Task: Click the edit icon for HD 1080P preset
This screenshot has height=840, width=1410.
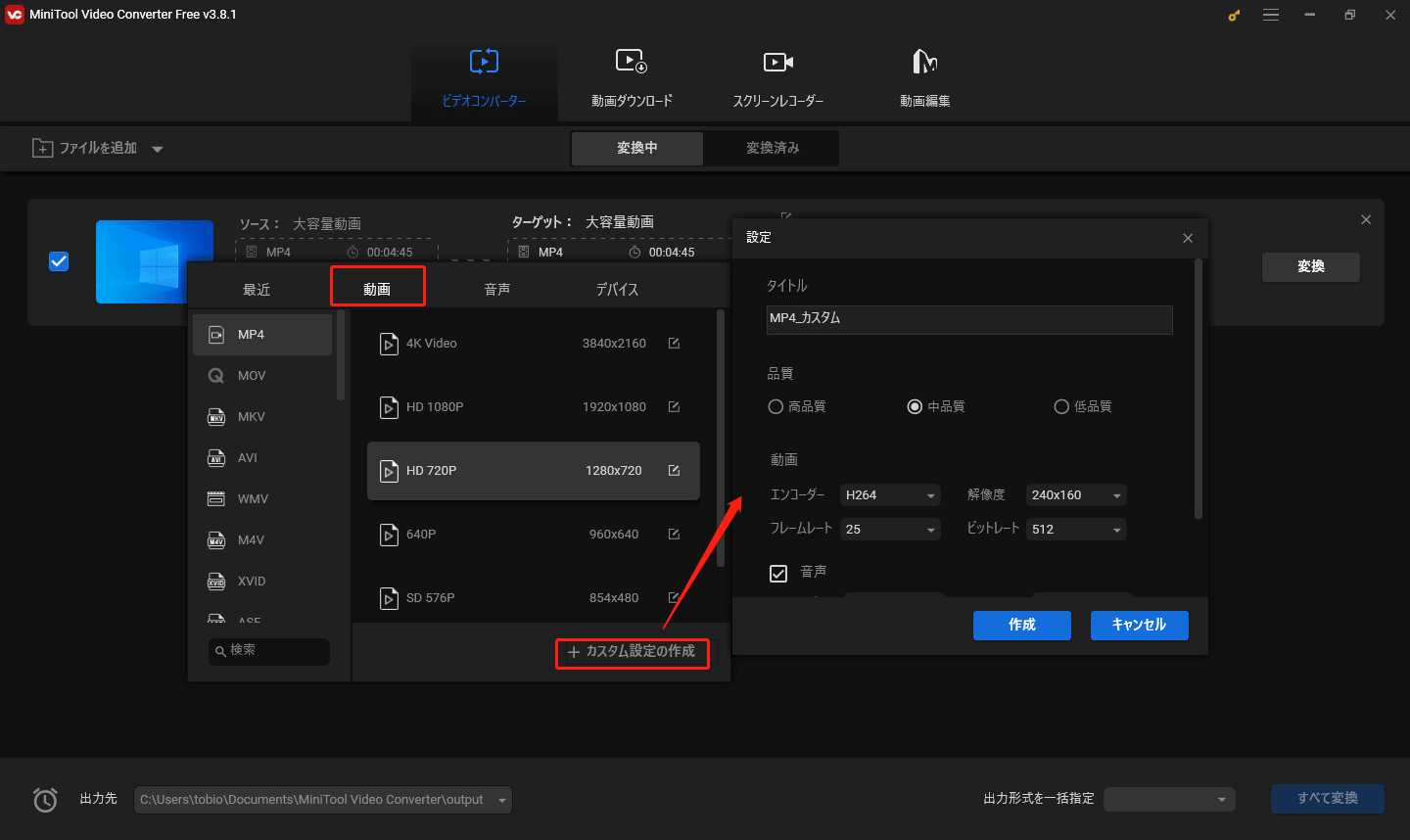Action: pos(674,407)
